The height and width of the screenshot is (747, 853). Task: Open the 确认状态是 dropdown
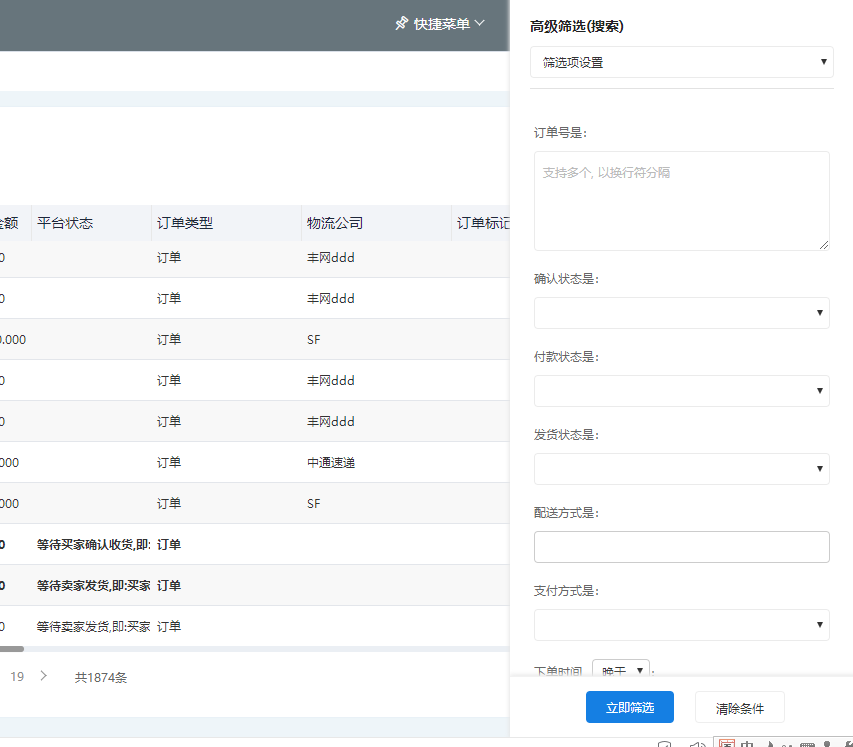coord(681,313)
